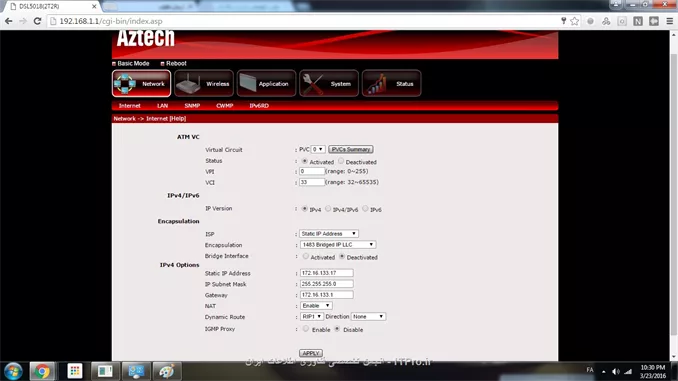This screenshot has height=381, width=678.
Task: Click the N extension icon
Action: [638, 21]
